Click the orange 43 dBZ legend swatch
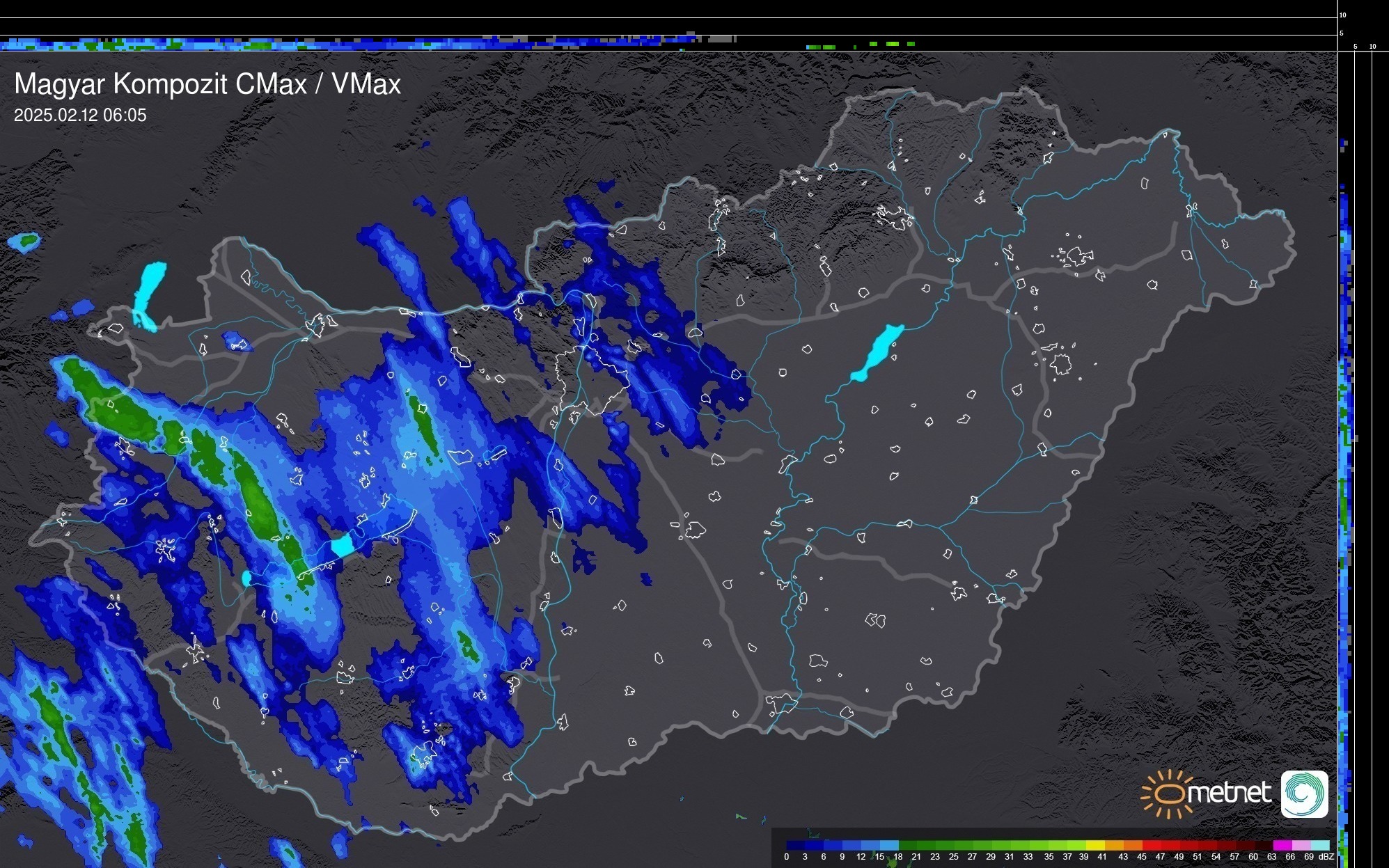This screenshot has width=1389, height=868. tap(1131, 845)
